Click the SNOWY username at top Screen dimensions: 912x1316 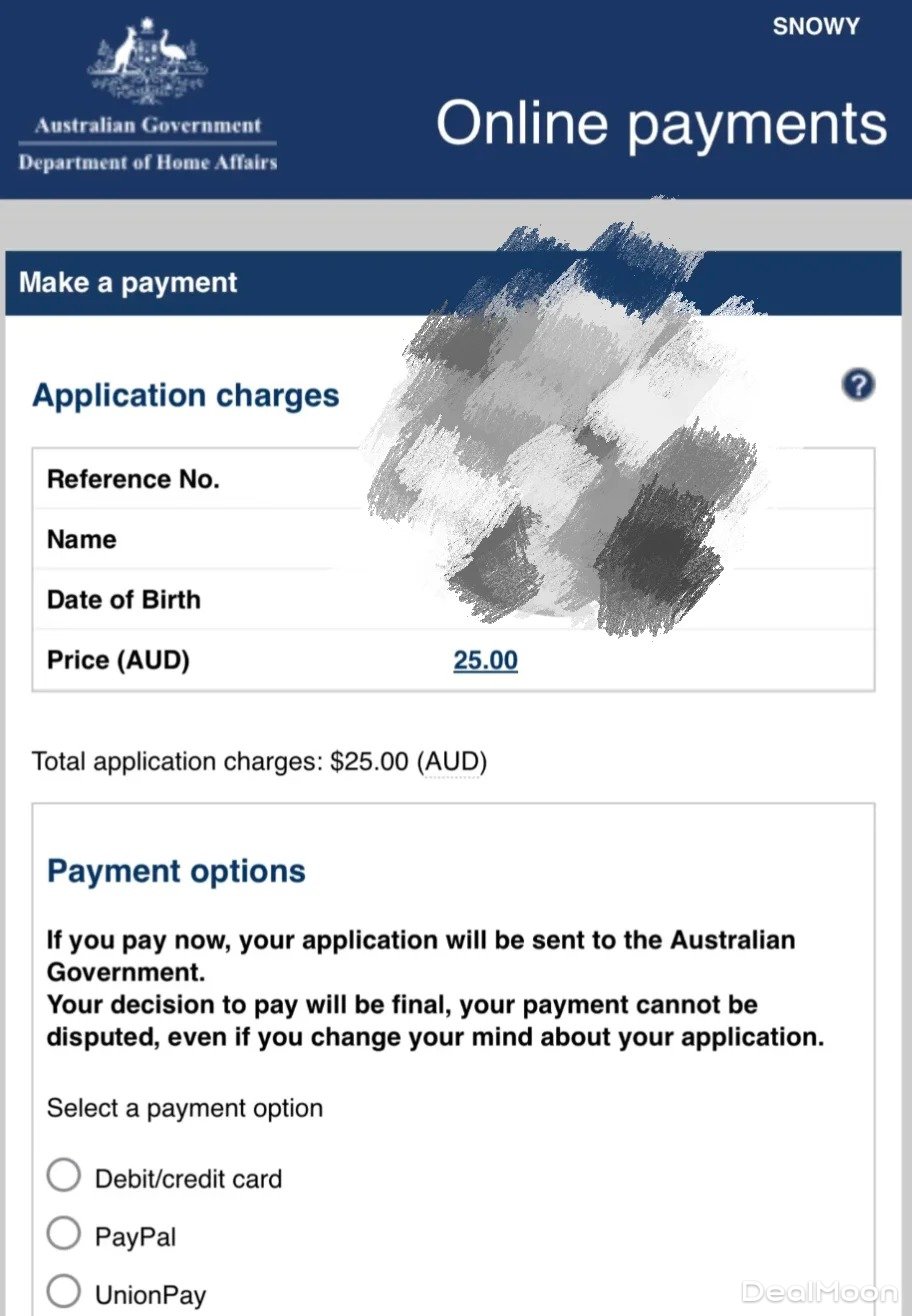click(x=815, y=27)
